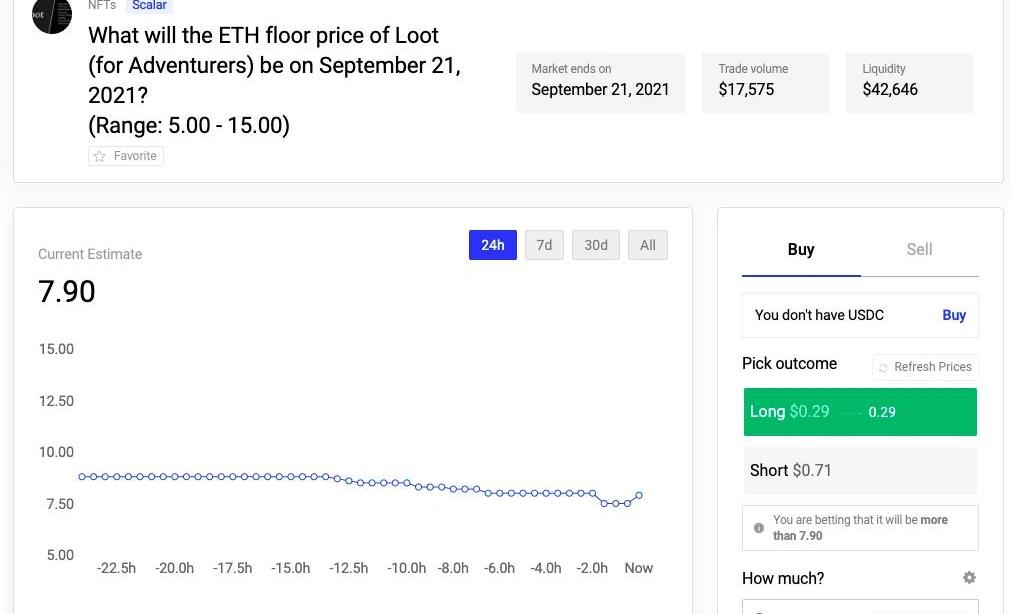
Task: Click the Liquidity $42,646 box
Action: (x=909, y=82)
